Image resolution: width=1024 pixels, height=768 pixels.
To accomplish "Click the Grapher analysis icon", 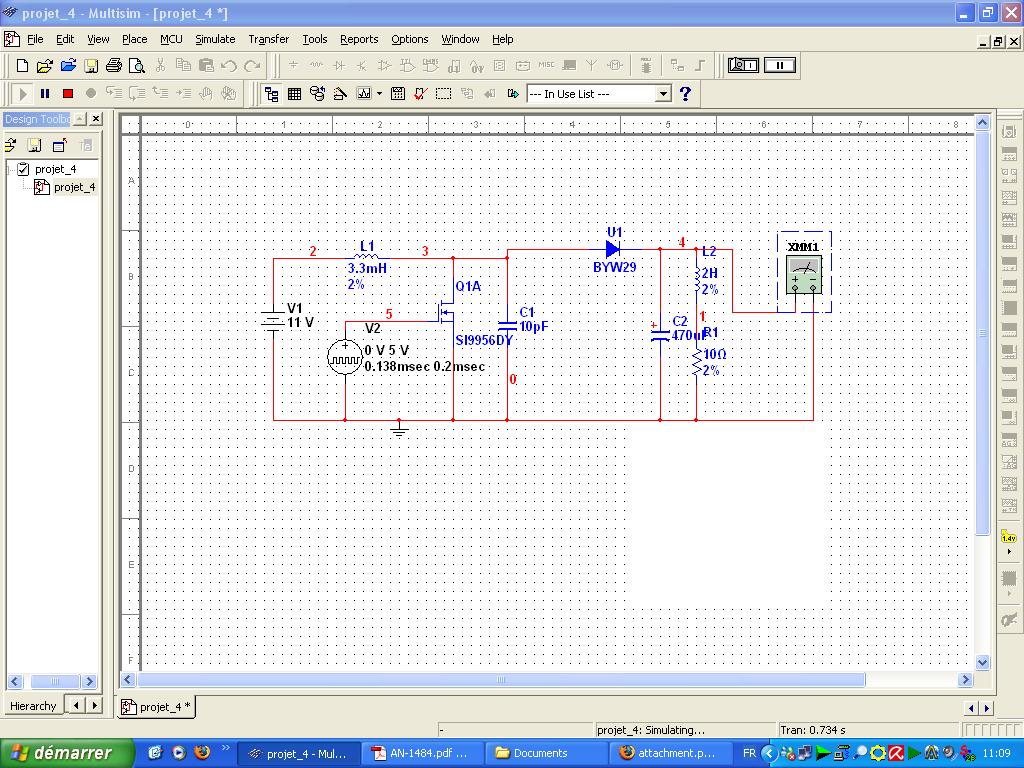I will (x=363, y=93).
